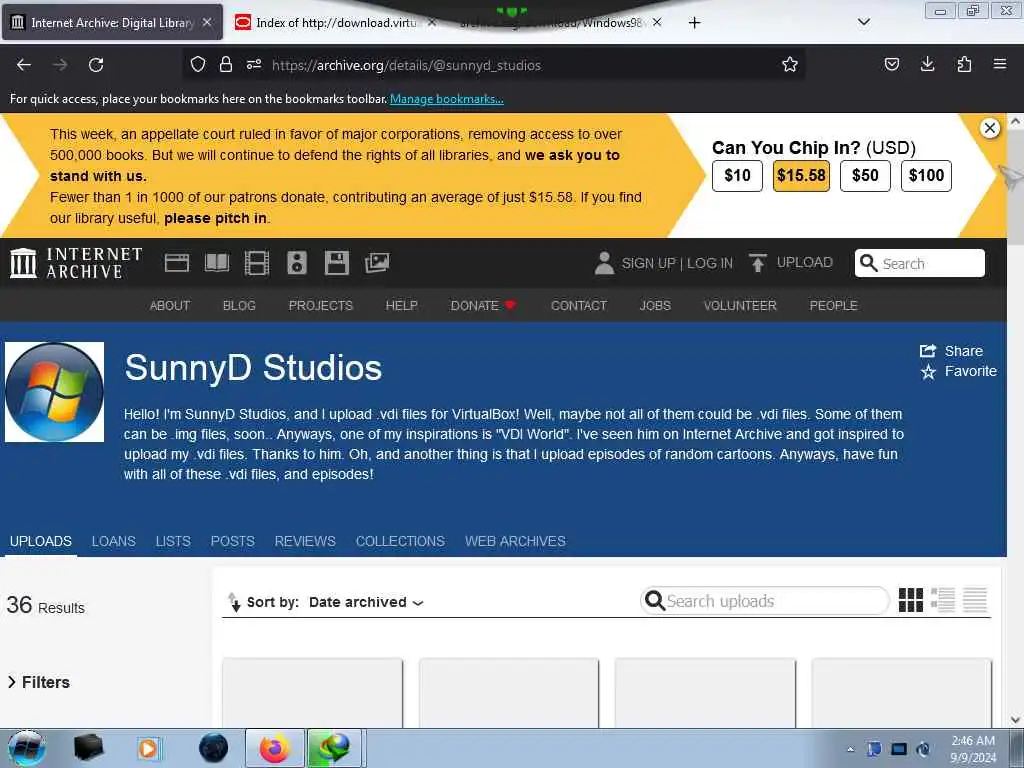Open the Firefox hamburger menu
1024x768 pixels.
click(x=999, y=64)
